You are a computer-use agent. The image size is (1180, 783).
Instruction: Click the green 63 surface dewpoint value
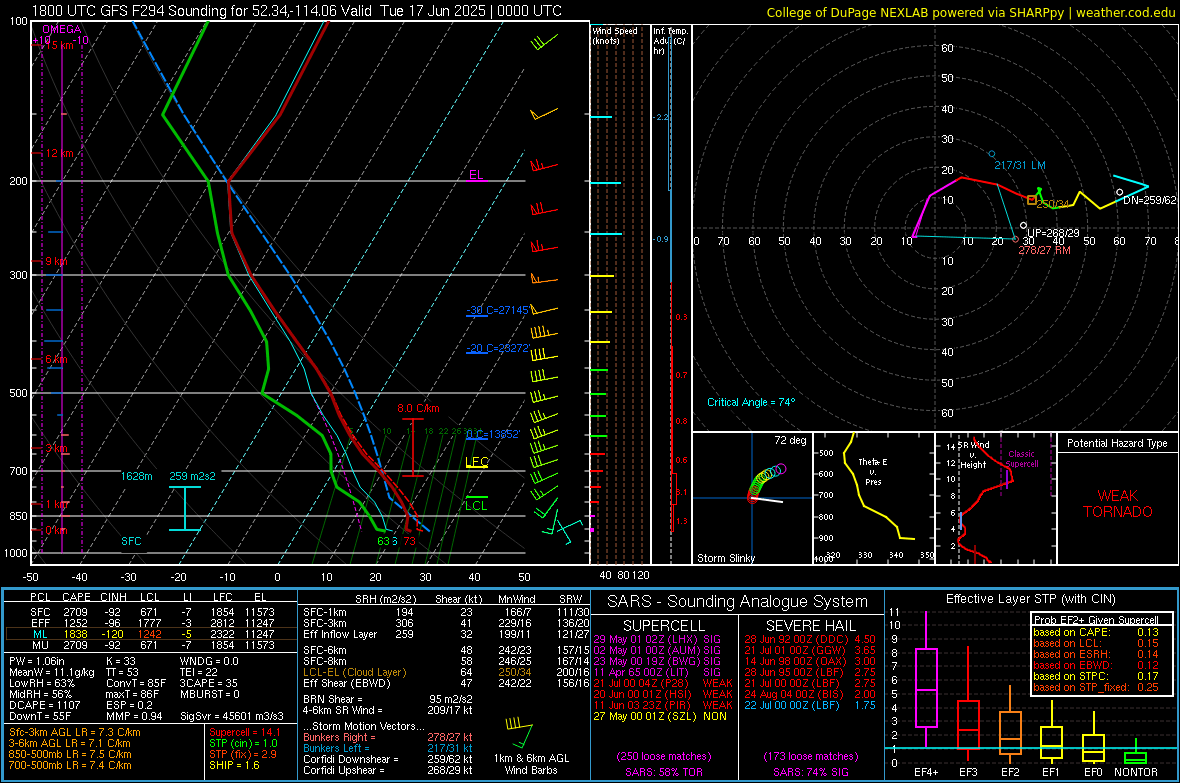click(383, 541)
